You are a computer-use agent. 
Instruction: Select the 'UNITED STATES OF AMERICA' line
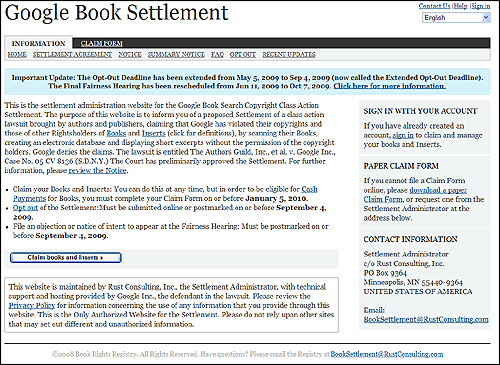click(x=418, y=292)
